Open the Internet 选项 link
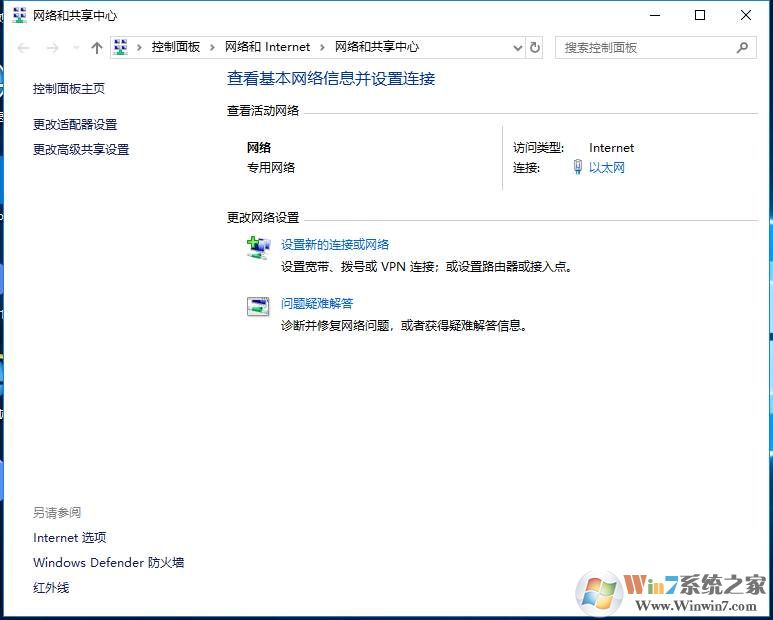This screenshot has height=620, width=773. coord(69,538)
